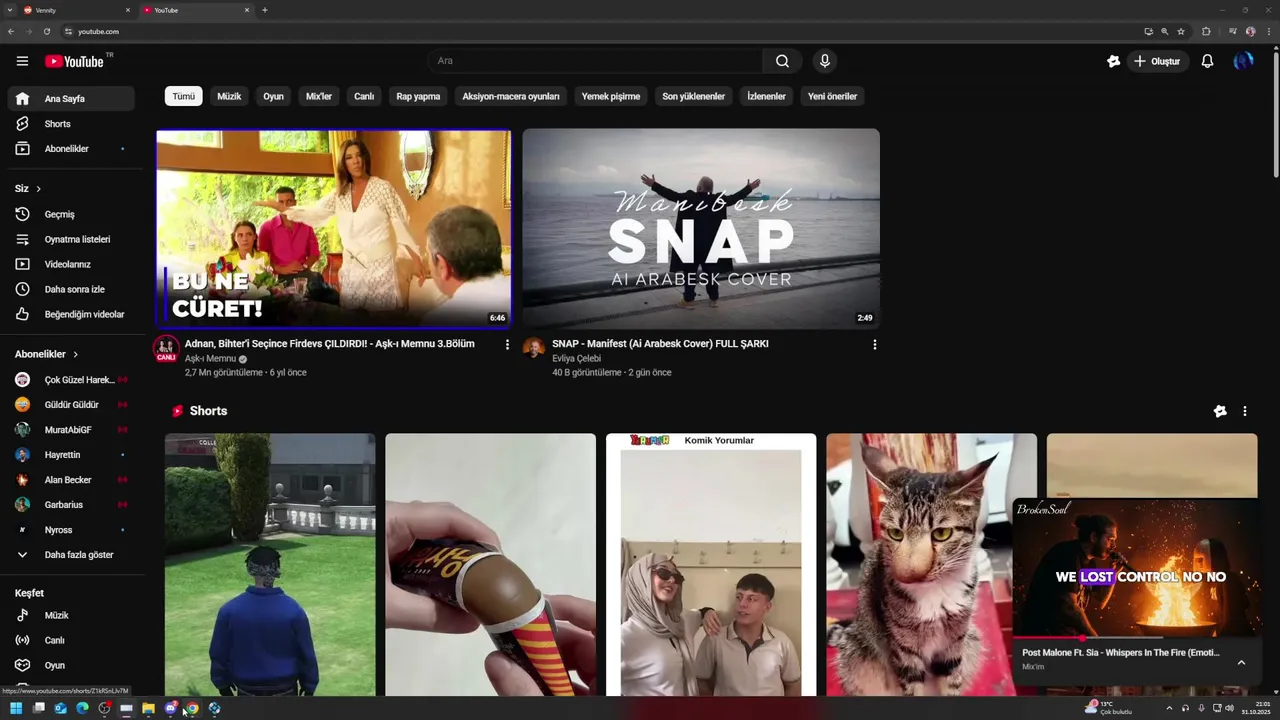The image size is (1280, 720).
Task: Bookmark page with Chrome star icon
Action: coord(1181,31)
